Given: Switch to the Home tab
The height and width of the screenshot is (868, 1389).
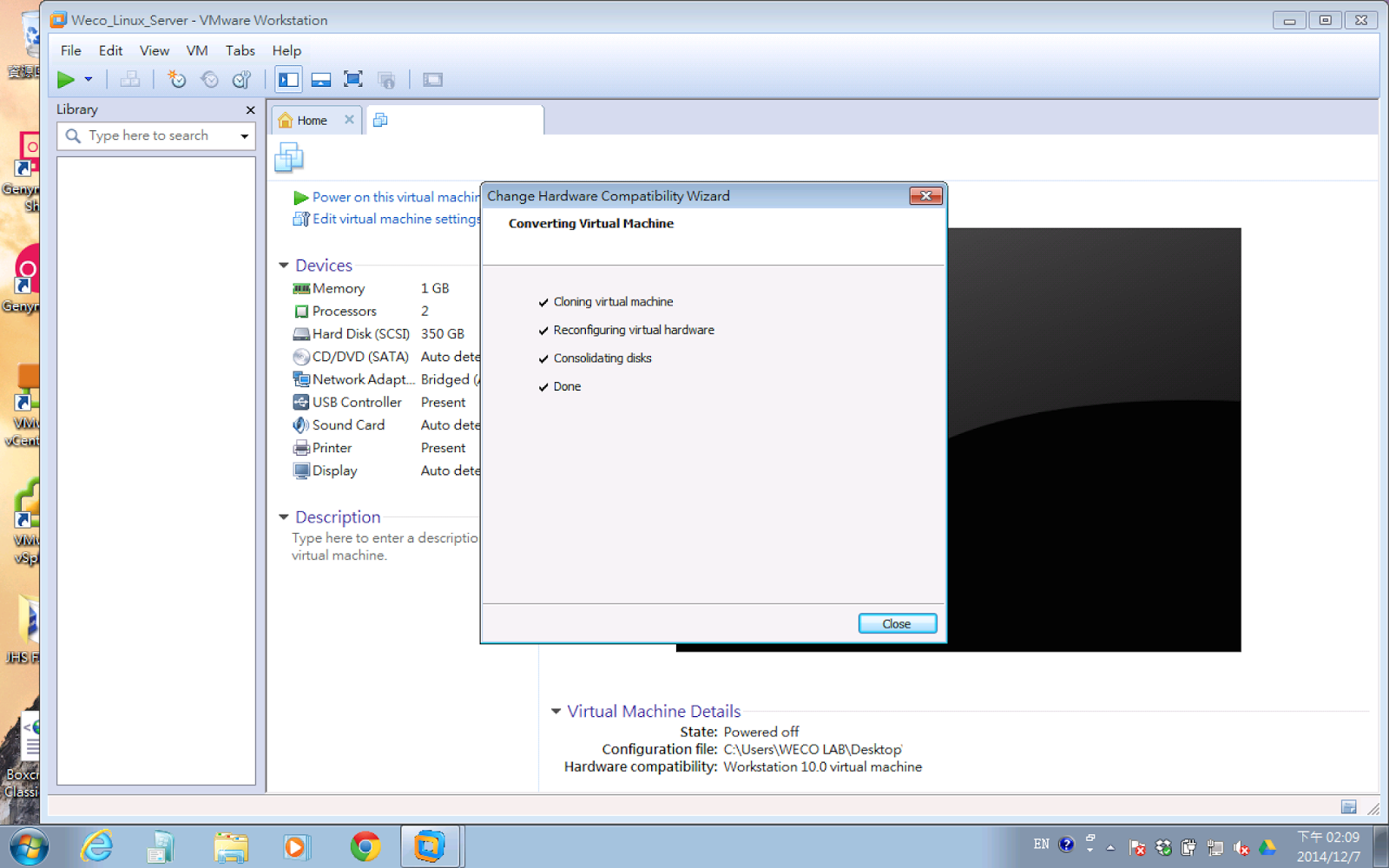Looking at the screenshot, I should tap(312, 121).
